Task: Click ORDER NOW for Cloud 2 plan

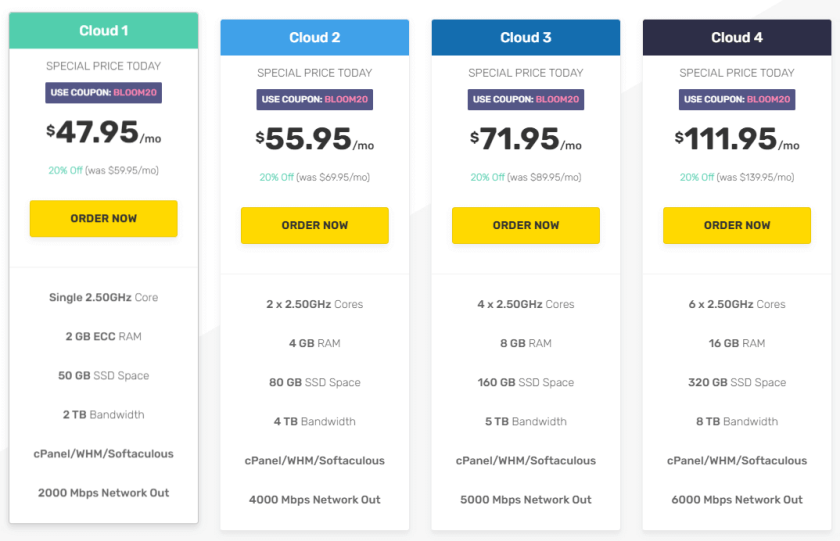Action: coord(314,226)
